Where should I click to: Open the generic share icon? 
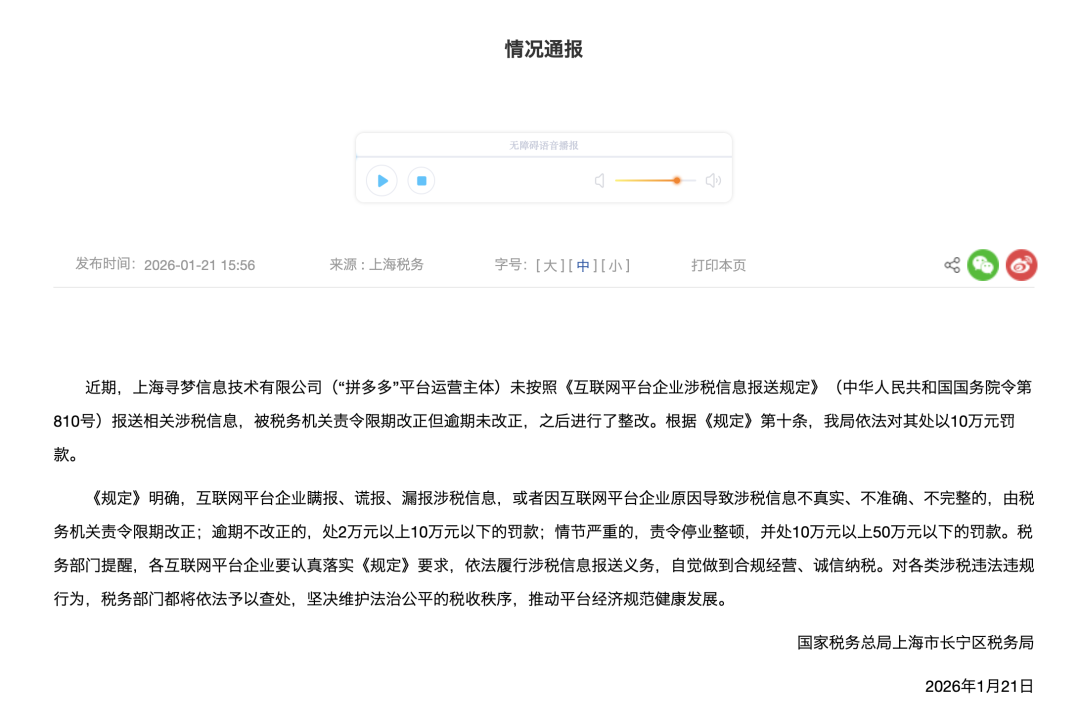coord(951,265)
